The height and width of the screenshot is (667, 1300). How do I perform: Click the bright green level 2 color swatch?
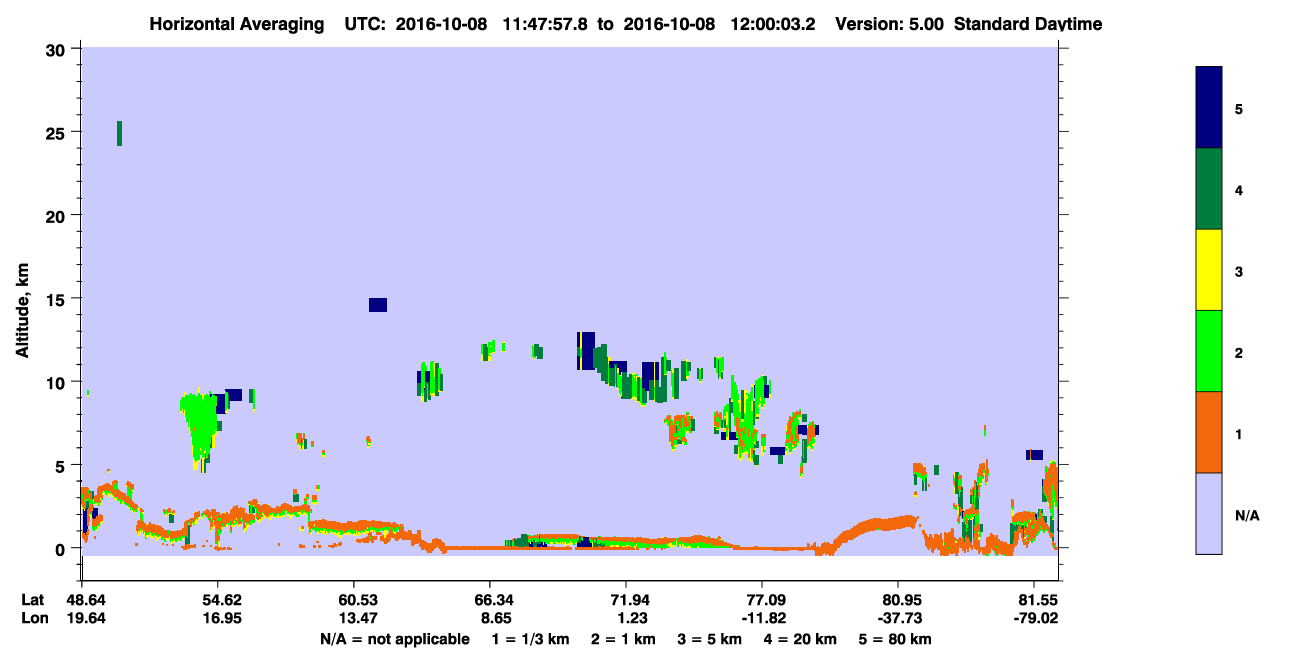1209,351
